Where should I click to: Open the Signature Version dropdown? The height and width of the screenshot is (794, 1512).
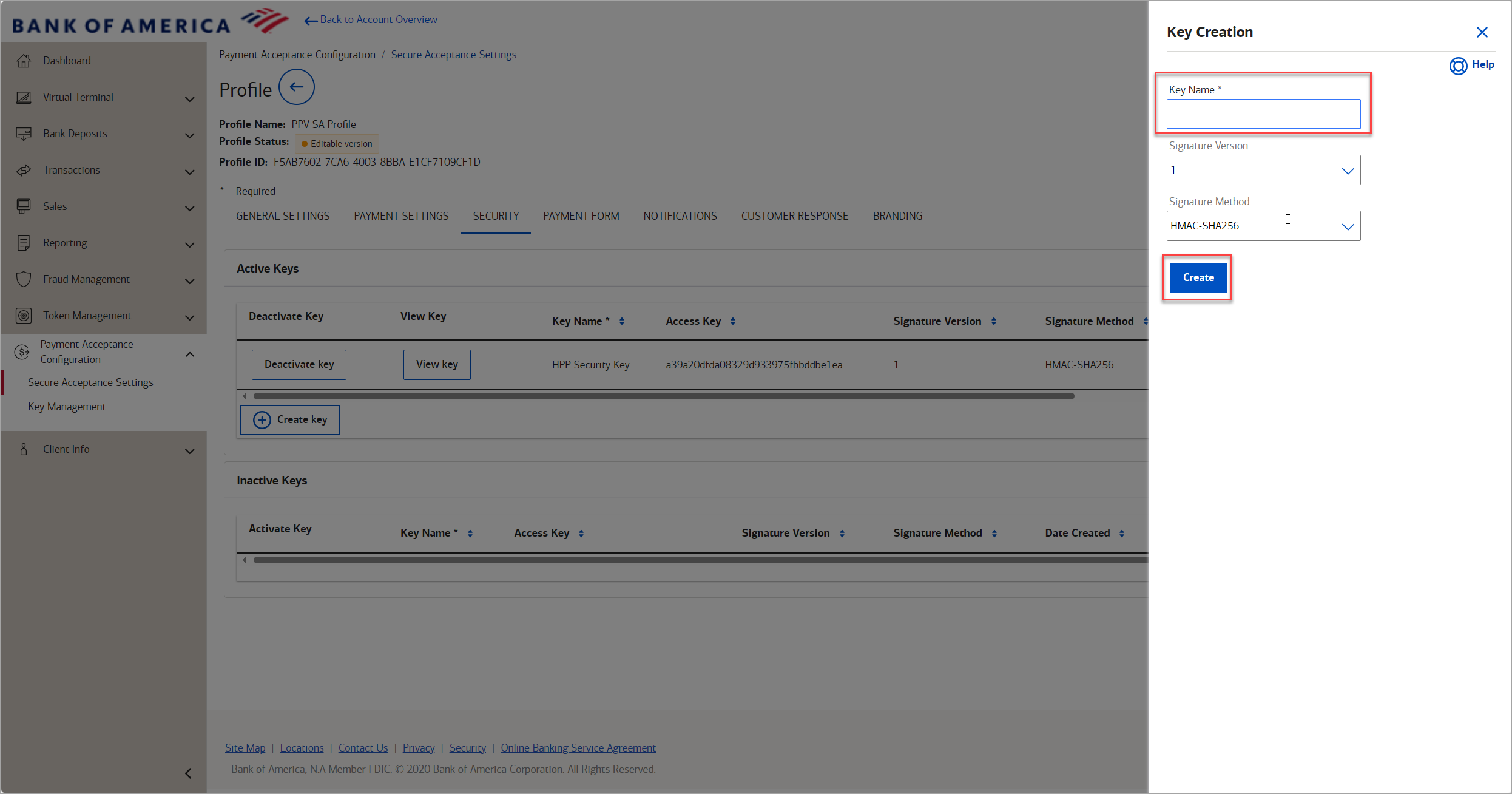[x=1264, y=170]
